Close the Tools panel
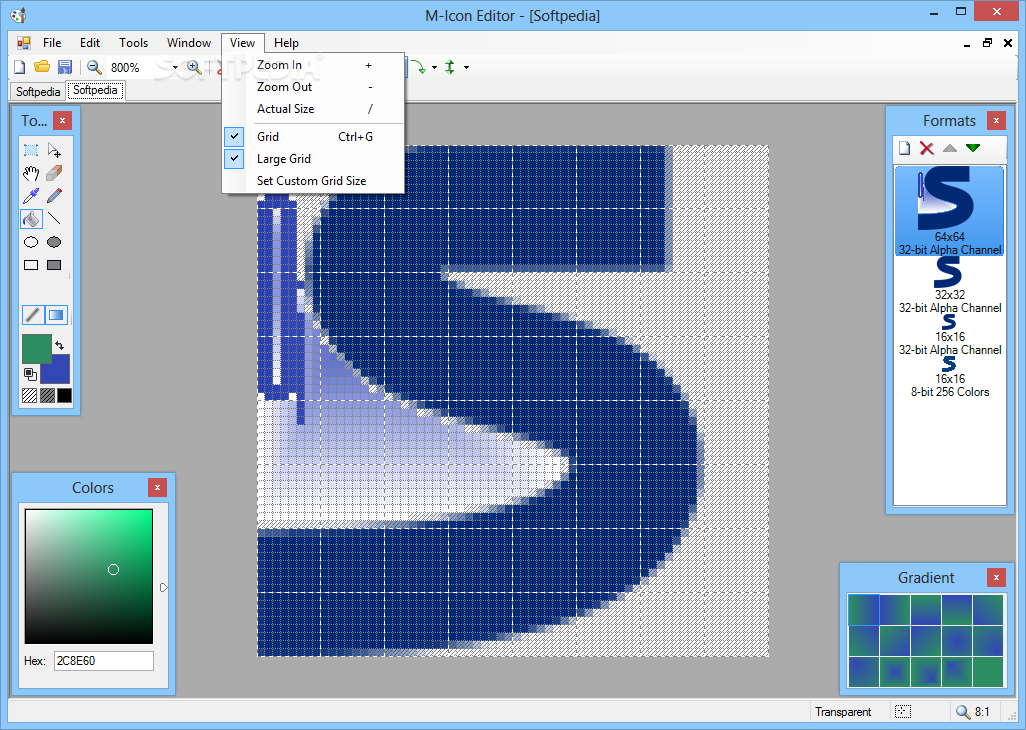 [62, 120]
